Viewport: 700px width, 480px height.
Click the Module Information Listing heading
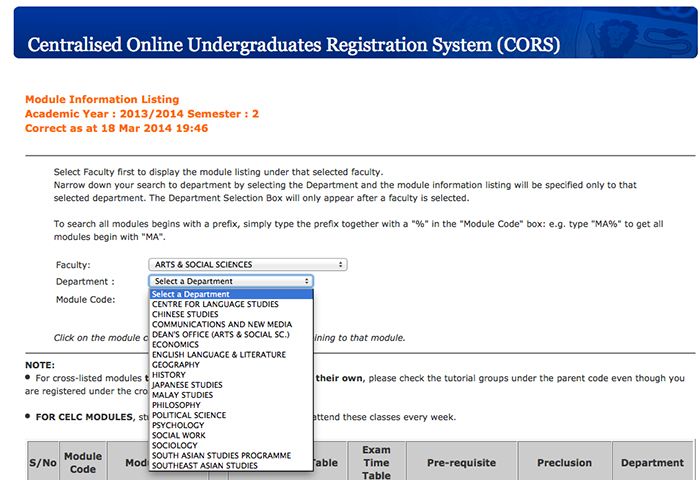[102, 100]
